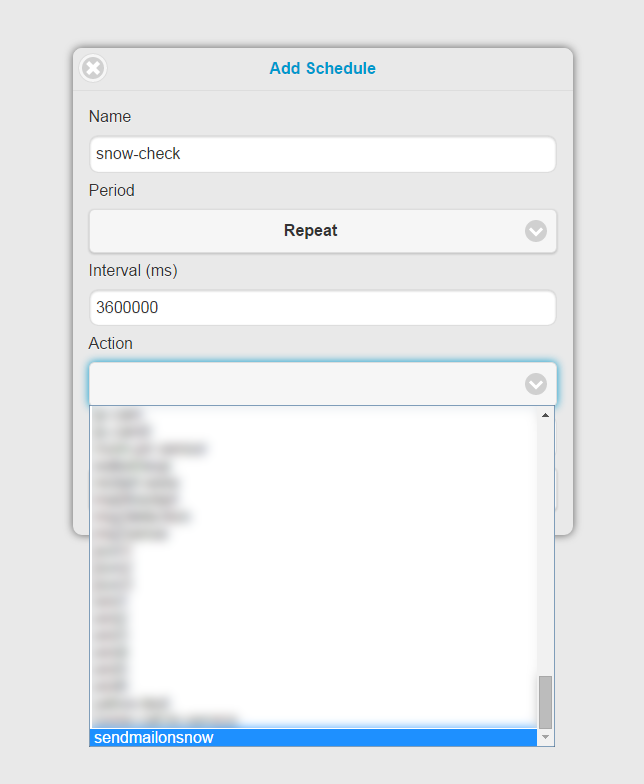This screenshot has height=784, width=644.
Task: Close the Add Schedule dialog
Action: coord(93,68)
